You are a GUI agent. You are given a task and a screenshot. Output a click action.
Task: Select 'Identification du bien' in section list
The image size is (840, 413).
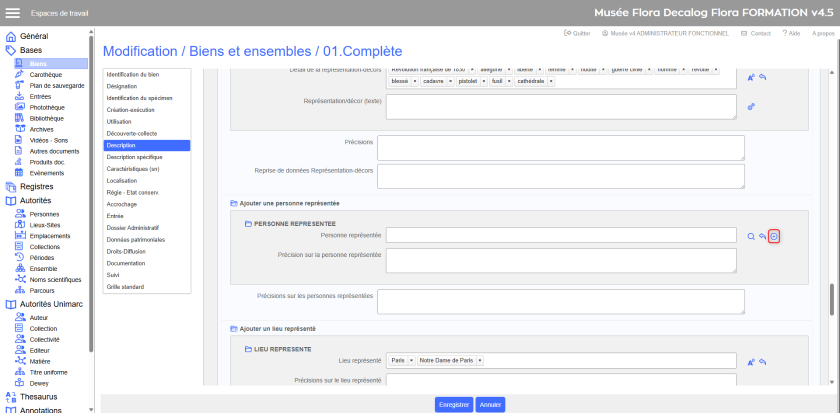pyautogui.click(x=133, y=75)
